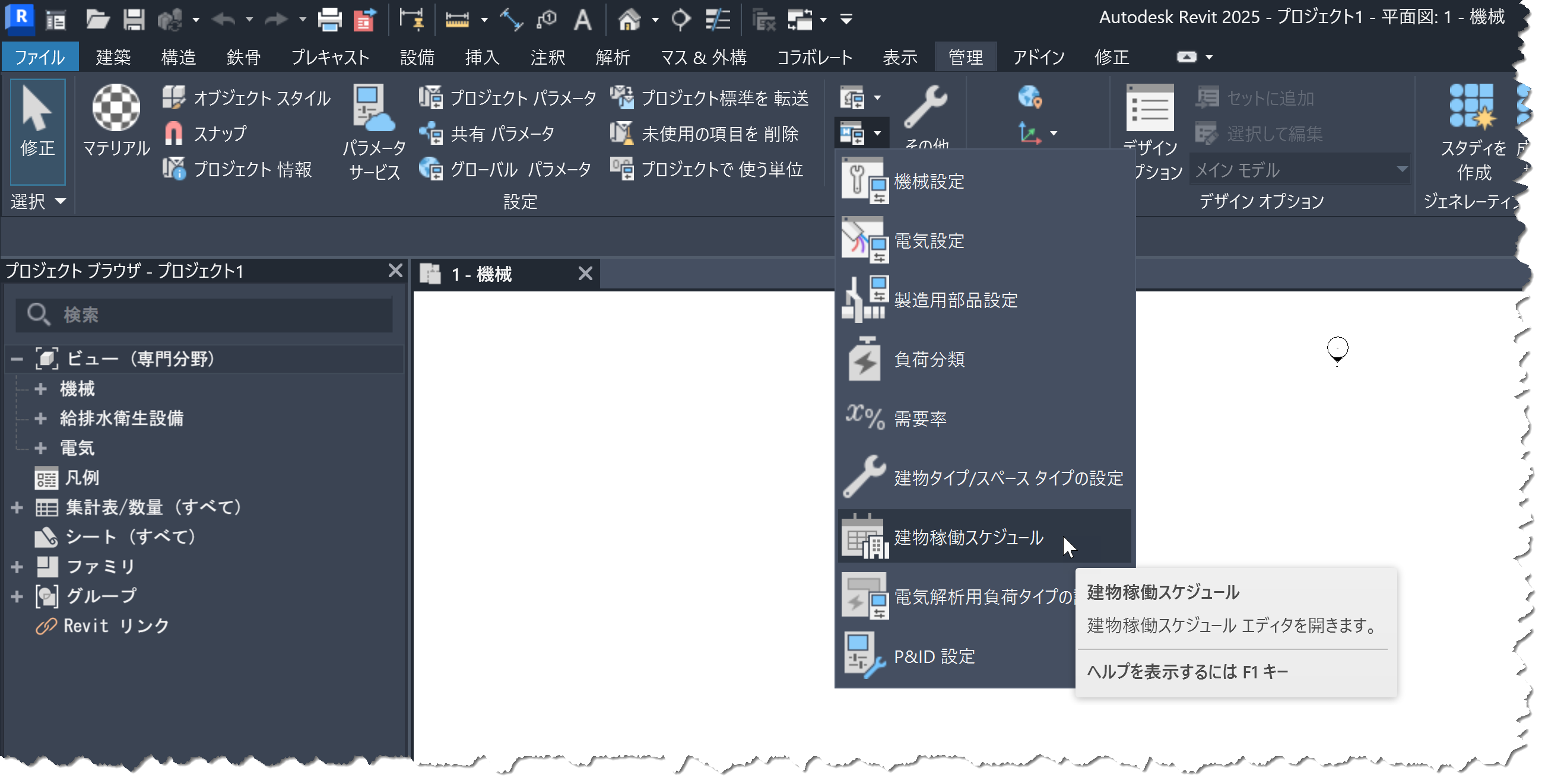Close the 1 - 機械 view tab
Screen dimensions: 1545x784
pos(585,274)
